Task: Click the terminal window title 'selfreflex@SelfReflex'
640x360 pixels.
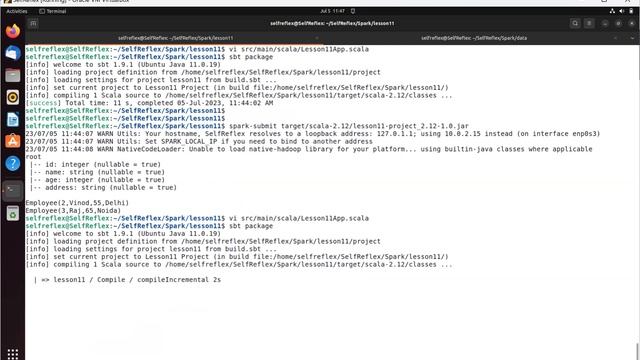Action: [x=332, y=23]
